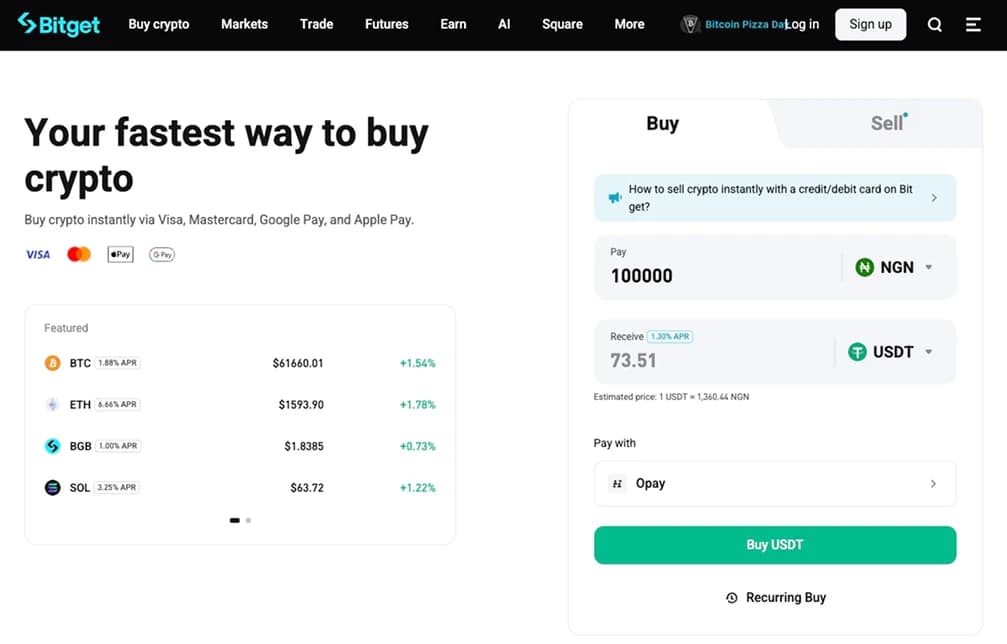The height and width of the screenshot is (644, 1007).
Task: Select the second featured carousel dot
Action: 249,520
